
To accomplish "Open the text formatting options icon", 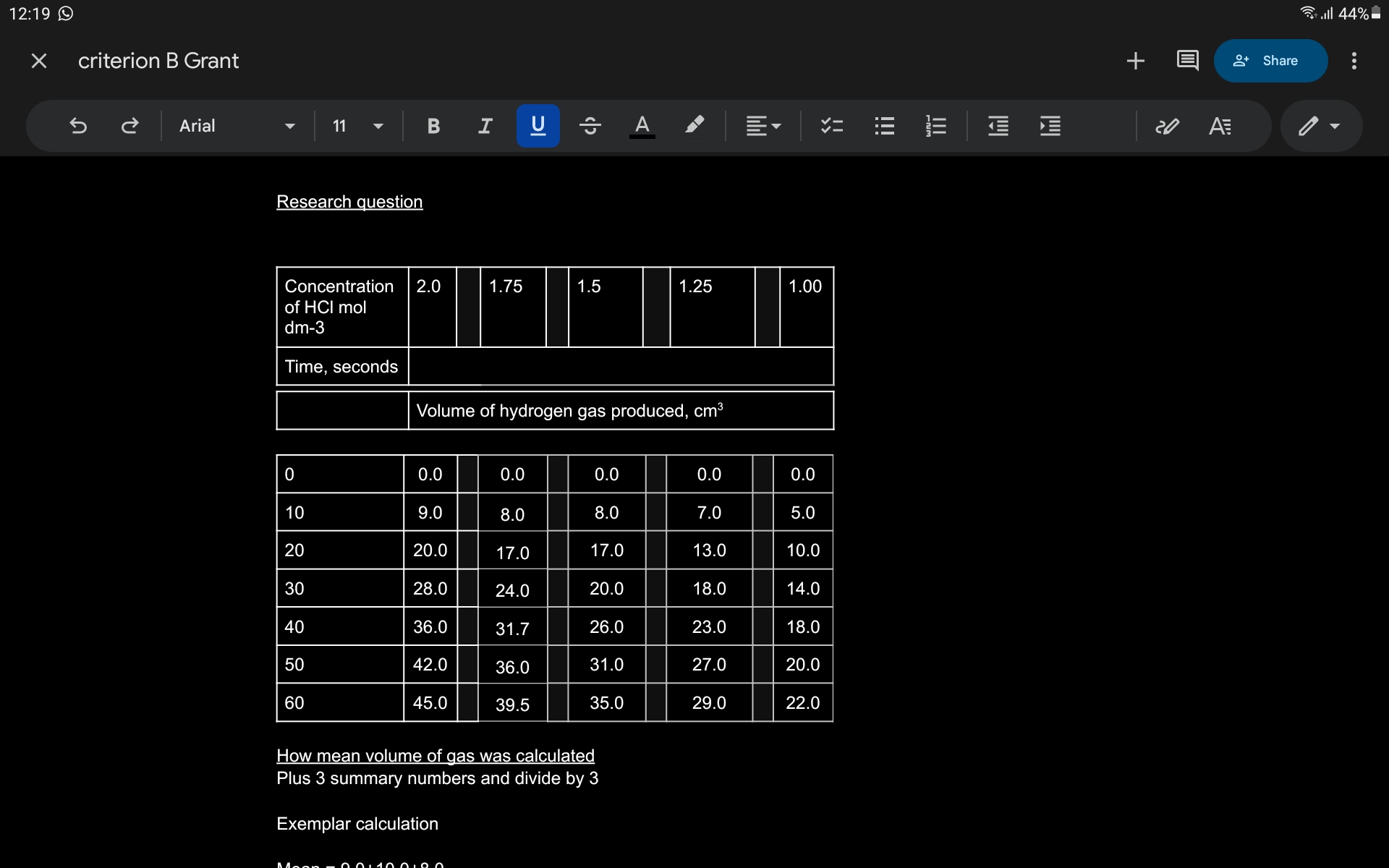I will (x=1220, y=126).
